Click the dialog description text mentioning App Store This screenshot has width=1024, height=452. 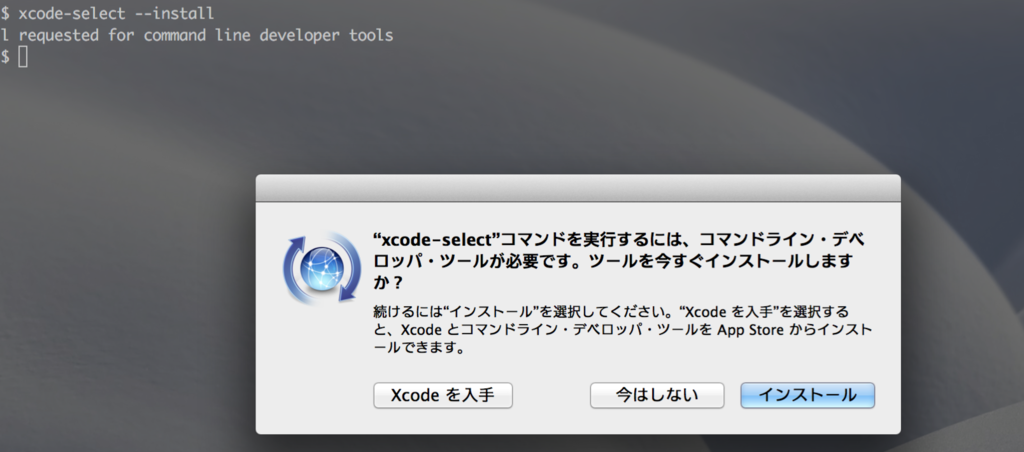pos(622,329)
